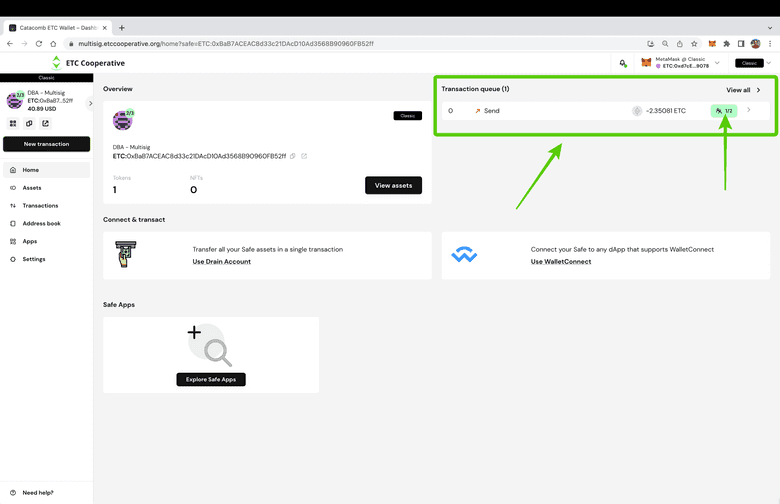780x504 pixels.
Task: Click the 1/2 confirmations badge
Action: coord(724,111)
